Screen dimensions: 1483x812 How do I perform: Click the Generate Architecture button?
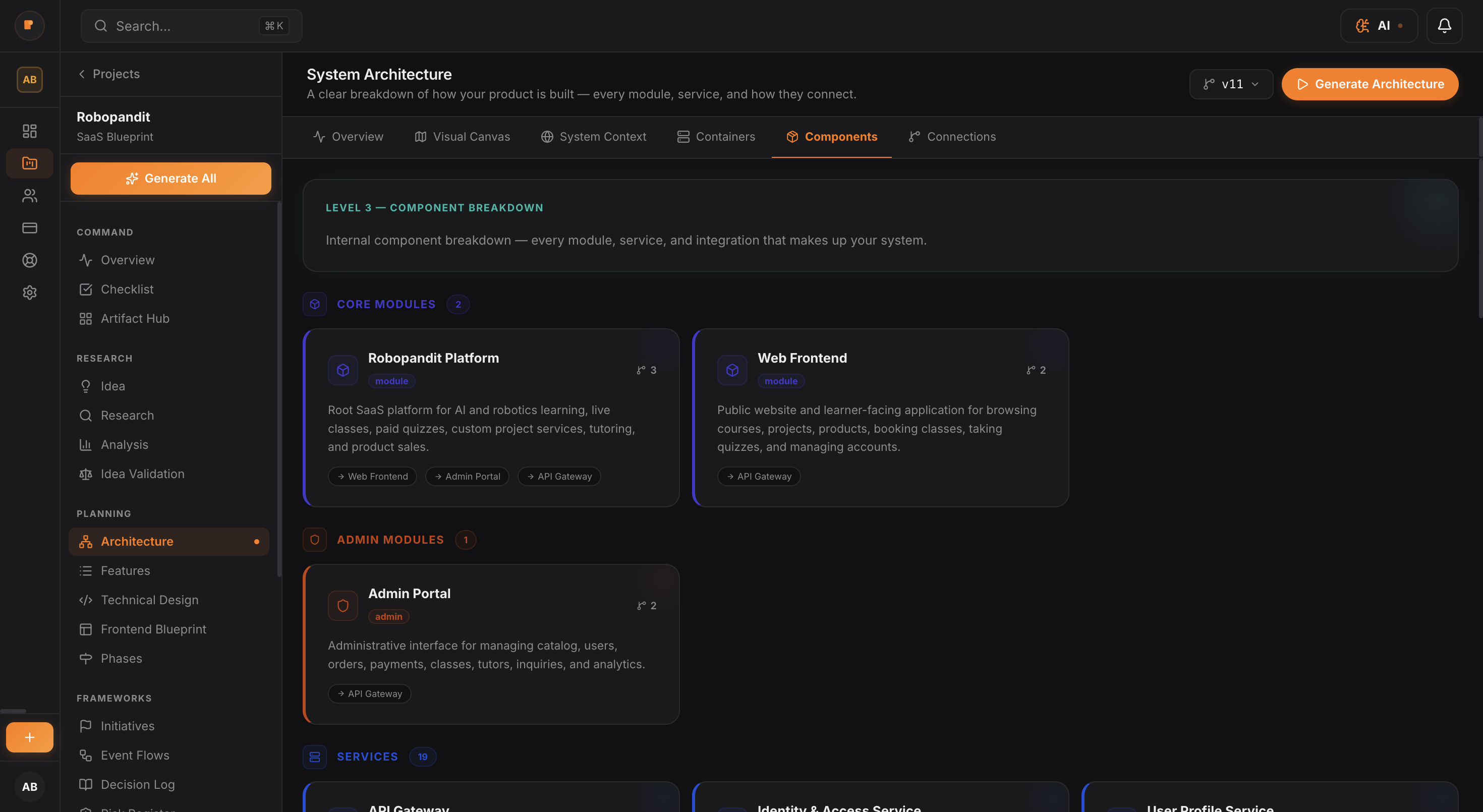click(1370, 84)
